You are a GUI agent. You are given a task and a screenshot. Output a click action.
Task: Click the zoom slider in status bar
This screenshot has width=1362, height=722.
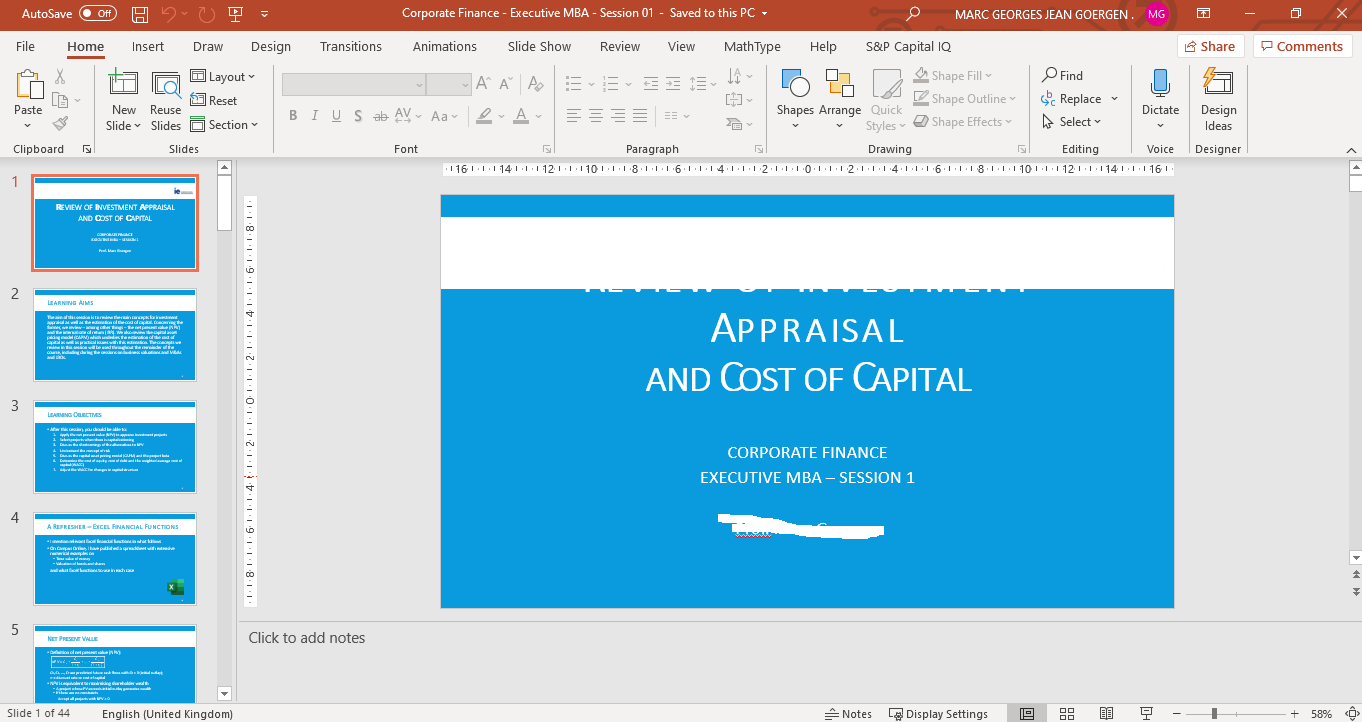pyautogui.click(x=1214, y=714)
